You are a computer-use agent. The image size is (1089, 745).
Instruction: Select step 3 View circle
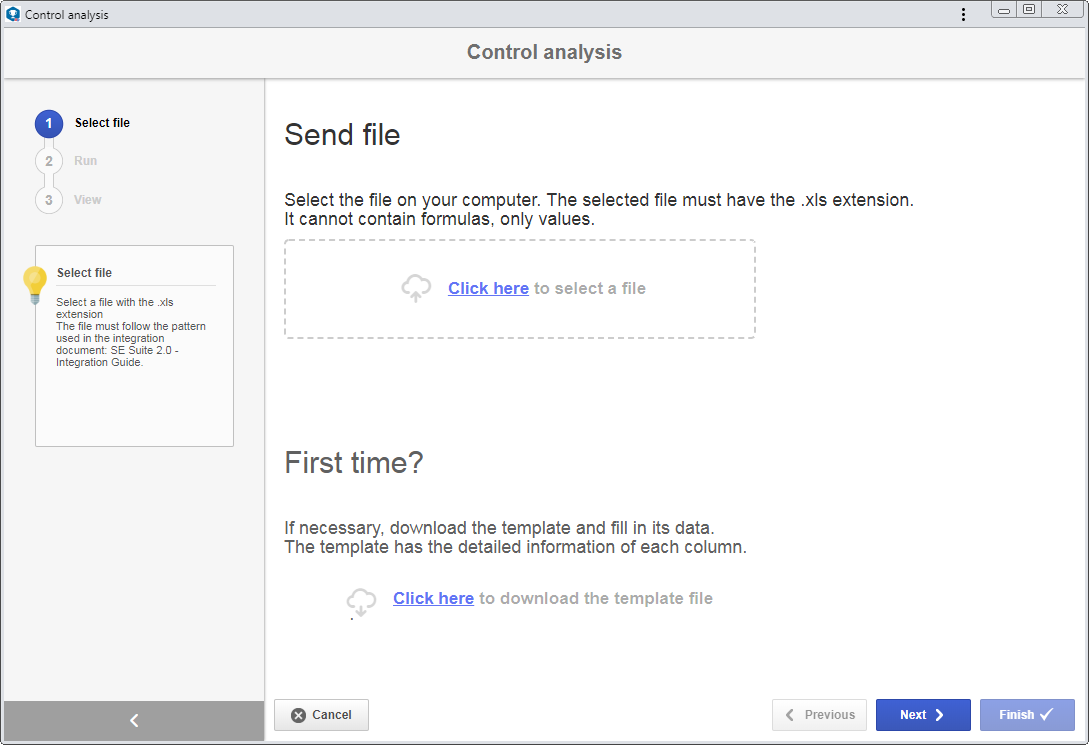click(49, 200)
